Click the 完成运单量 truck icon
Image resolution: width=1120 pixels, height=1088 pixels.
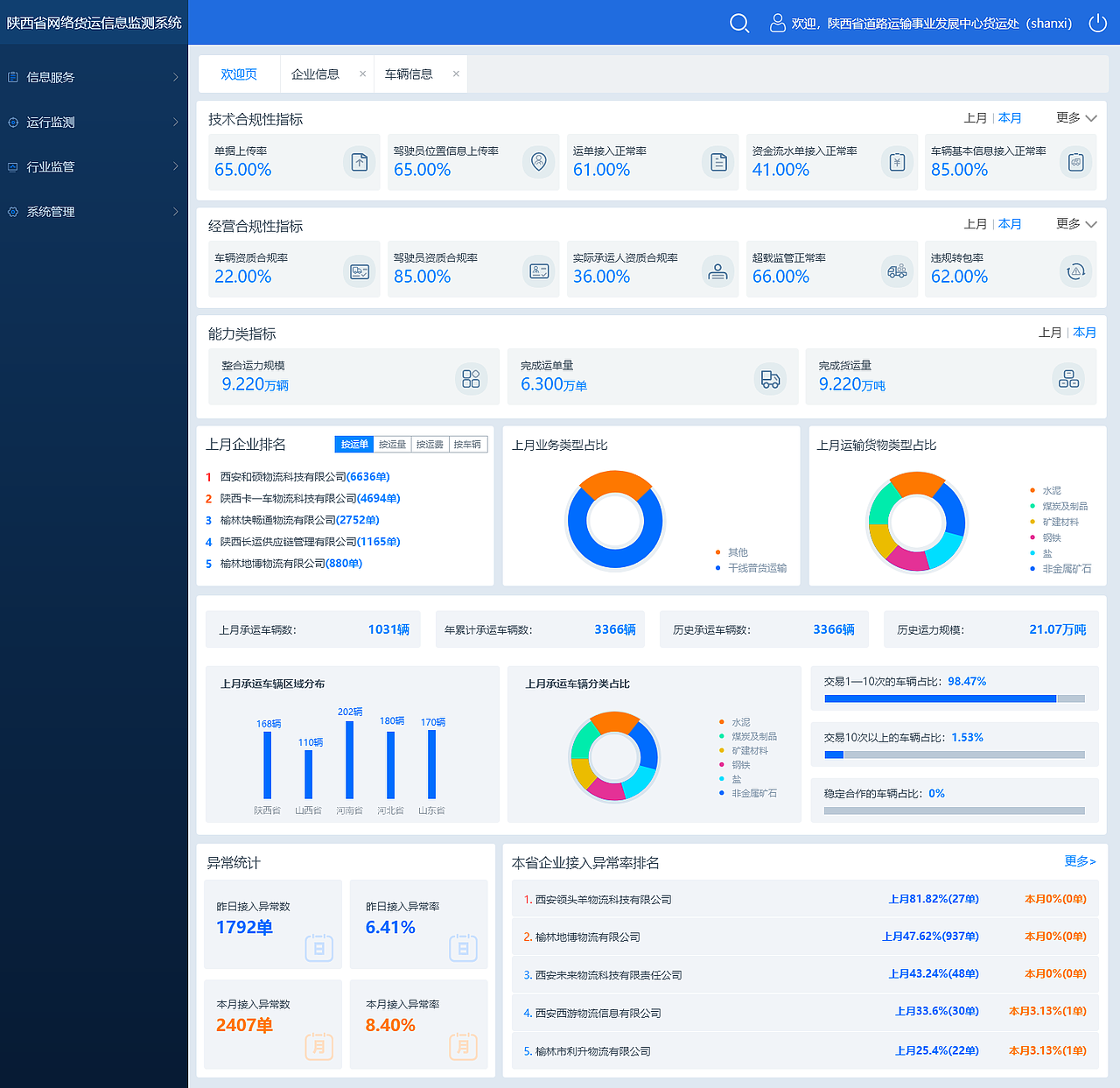(x=770, y=378)
